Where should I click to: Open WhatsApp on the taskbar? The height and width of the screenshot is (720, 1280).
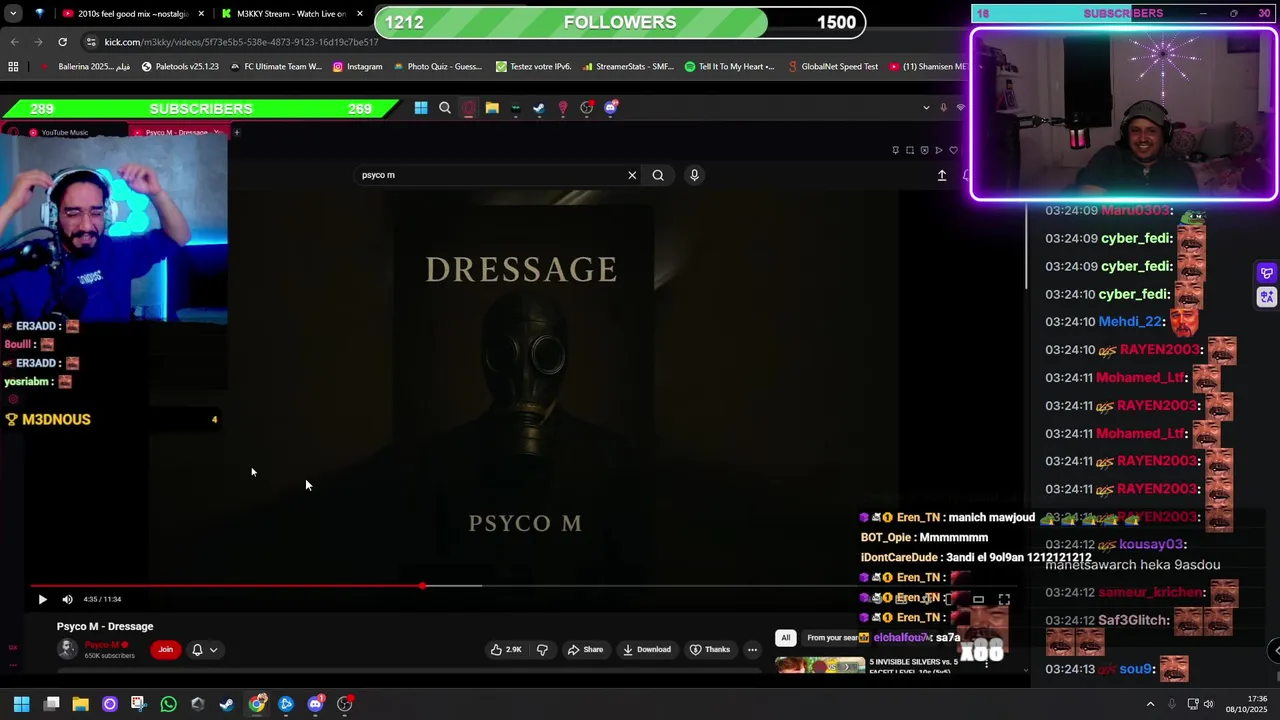168,704
